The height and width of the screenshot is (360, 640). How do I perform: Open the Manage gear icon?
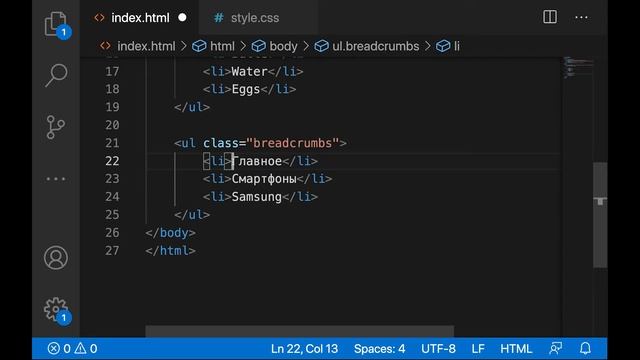click(56, 309)
